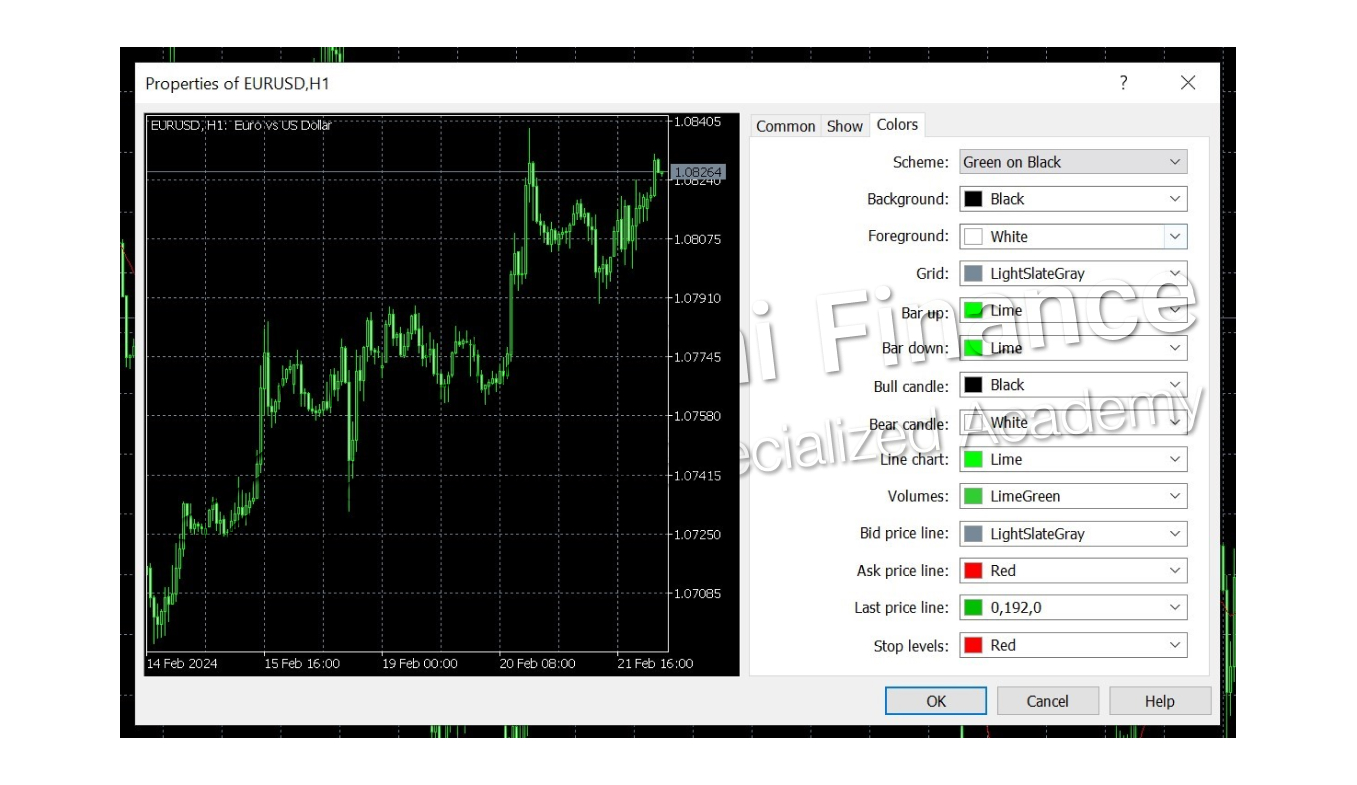Screen dimensions: 1357x785
Task: Click the Cancel button
Action: (x=1047, y=701)
